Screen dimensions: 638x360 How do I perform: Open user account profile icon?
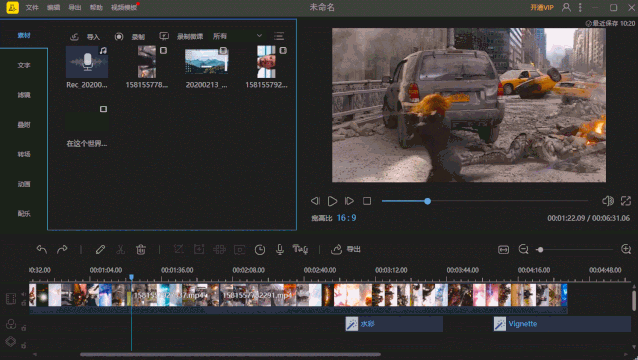566,7
